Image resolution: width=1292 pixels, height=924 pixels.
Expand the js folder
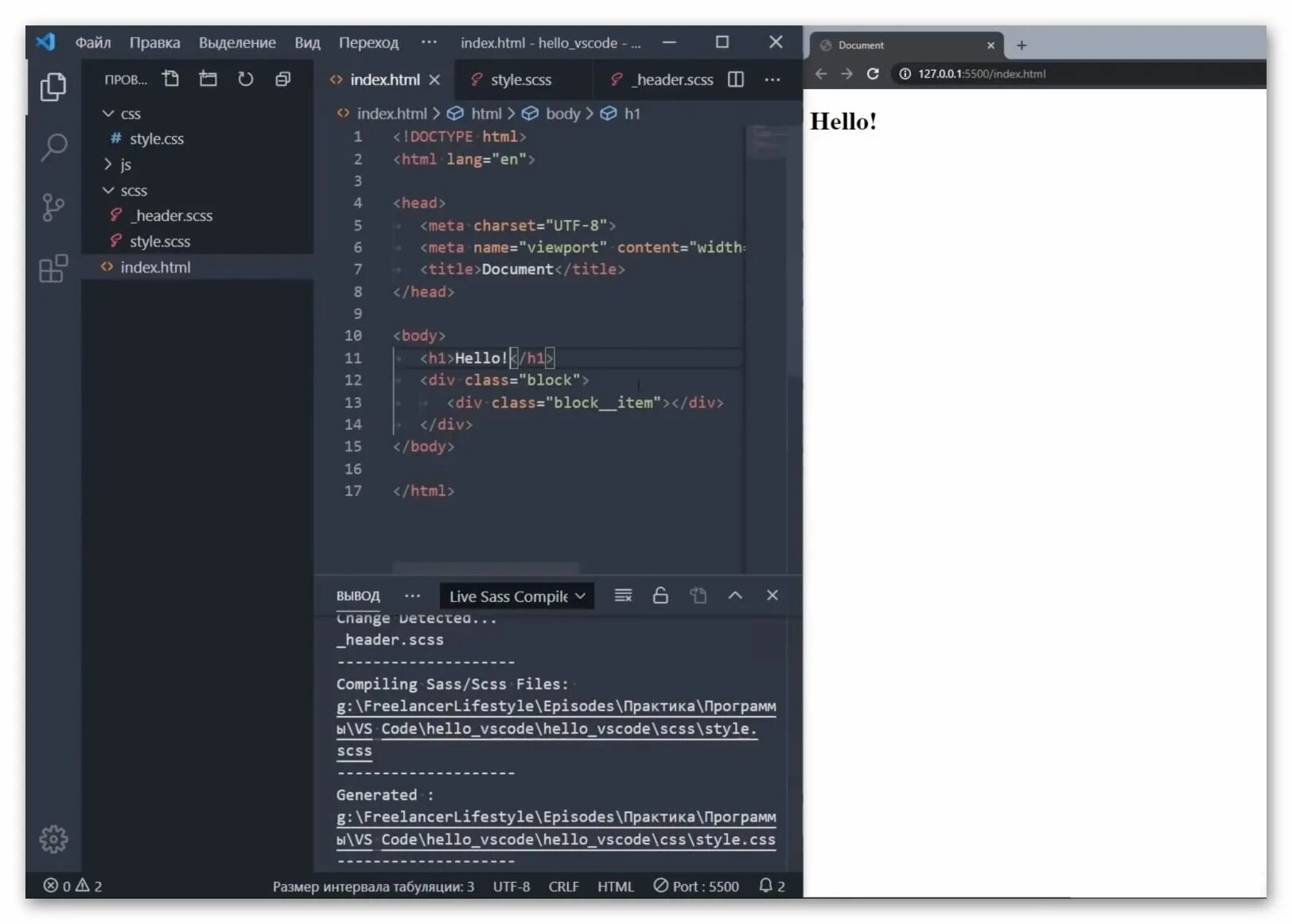[x=108, y=165]
